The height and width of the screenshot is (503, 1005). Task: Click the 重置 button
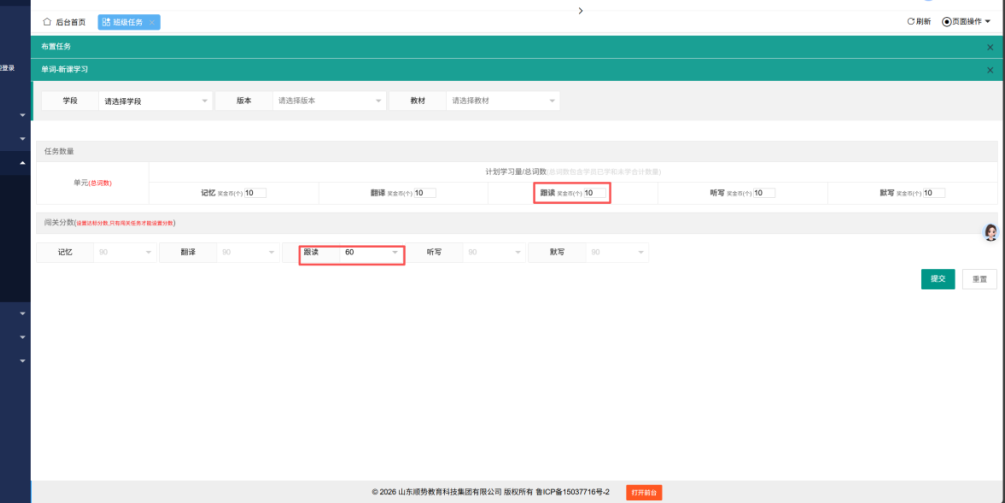pyautogui.click(x=979, y=279)
